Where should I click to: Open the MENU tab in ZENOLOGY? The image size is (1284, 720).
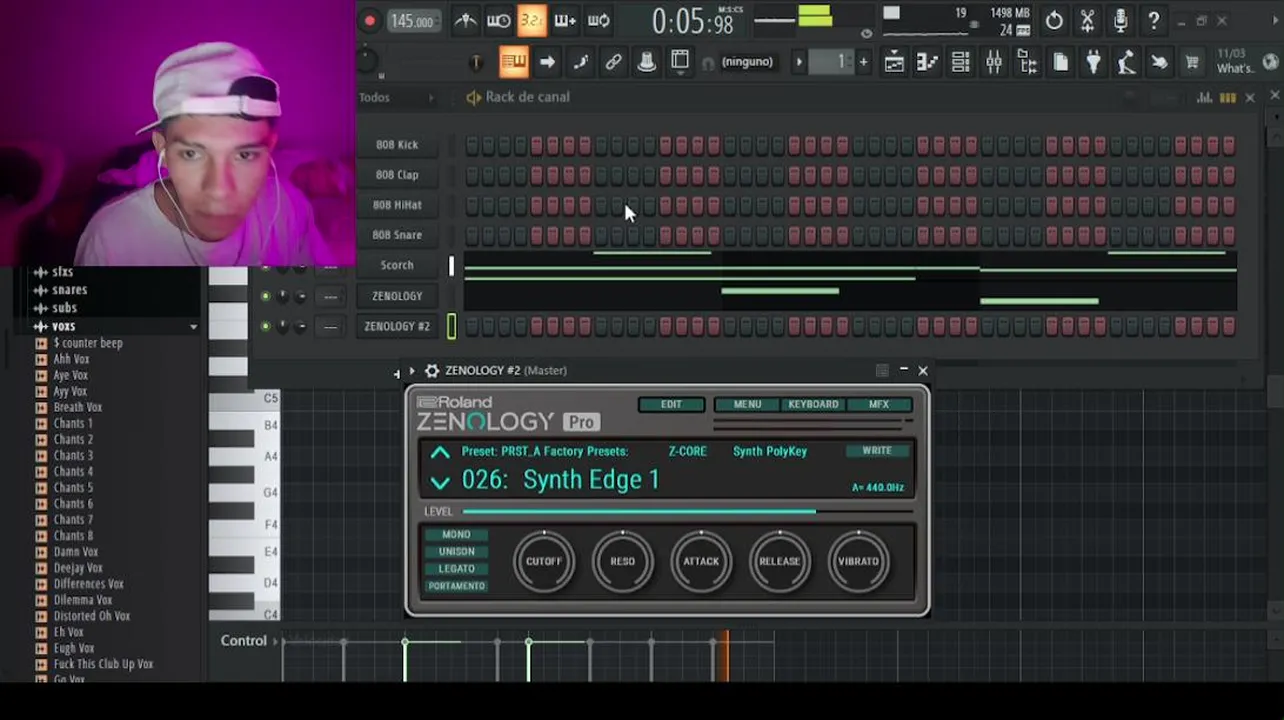[747, 405]
